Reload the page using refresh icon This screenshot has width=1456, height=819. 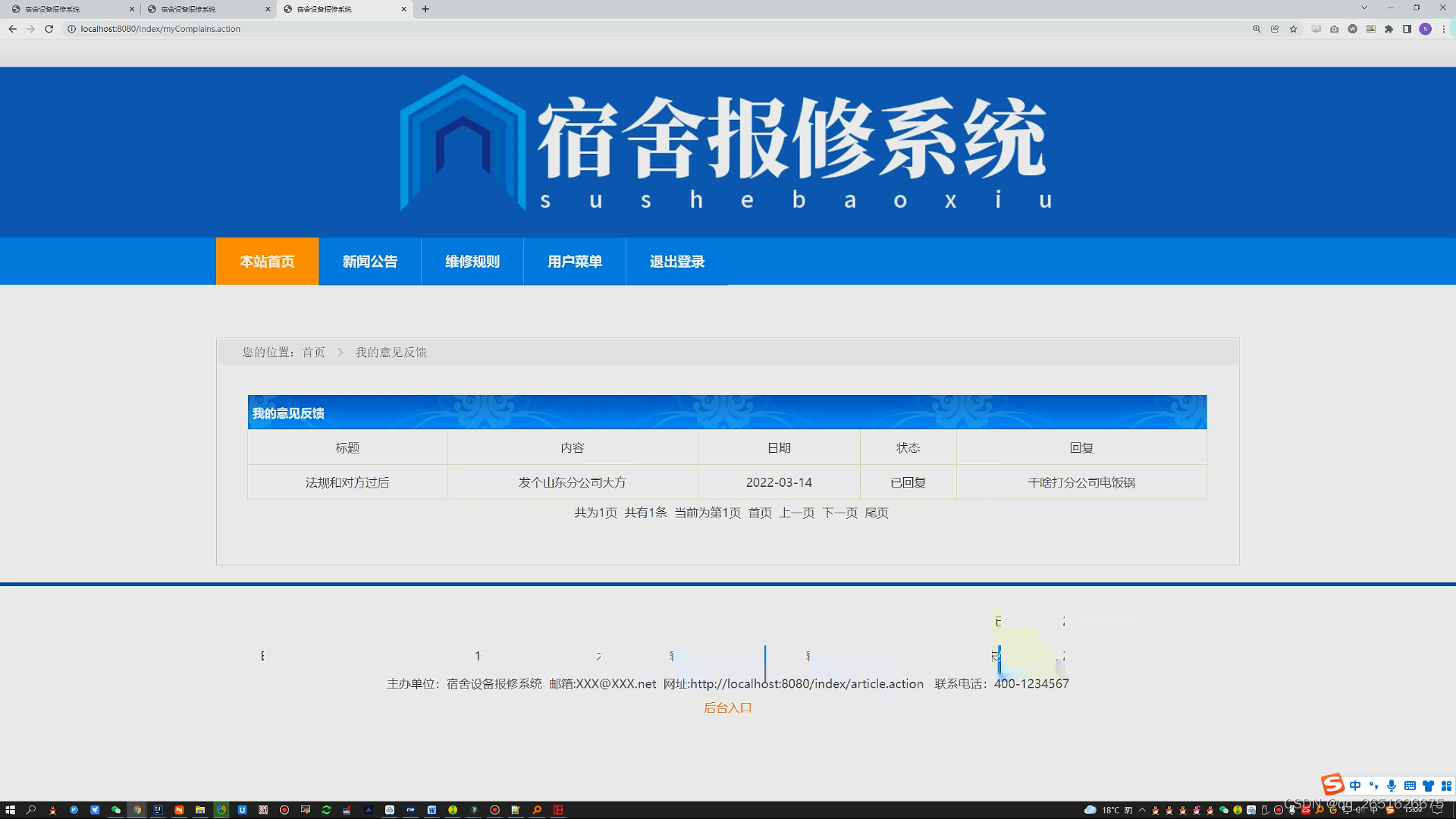tap(49, 29)
